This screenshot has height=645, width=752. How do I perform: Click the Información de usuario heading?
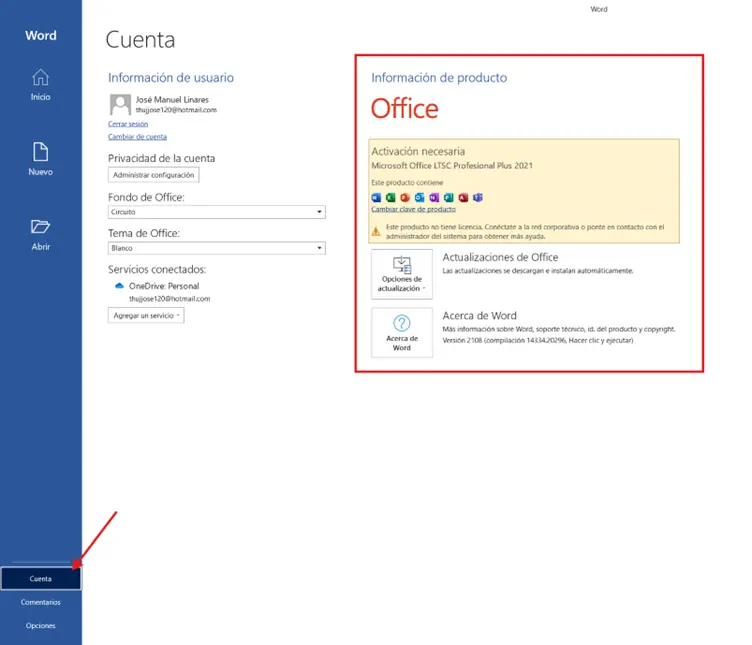click(171, 78)
